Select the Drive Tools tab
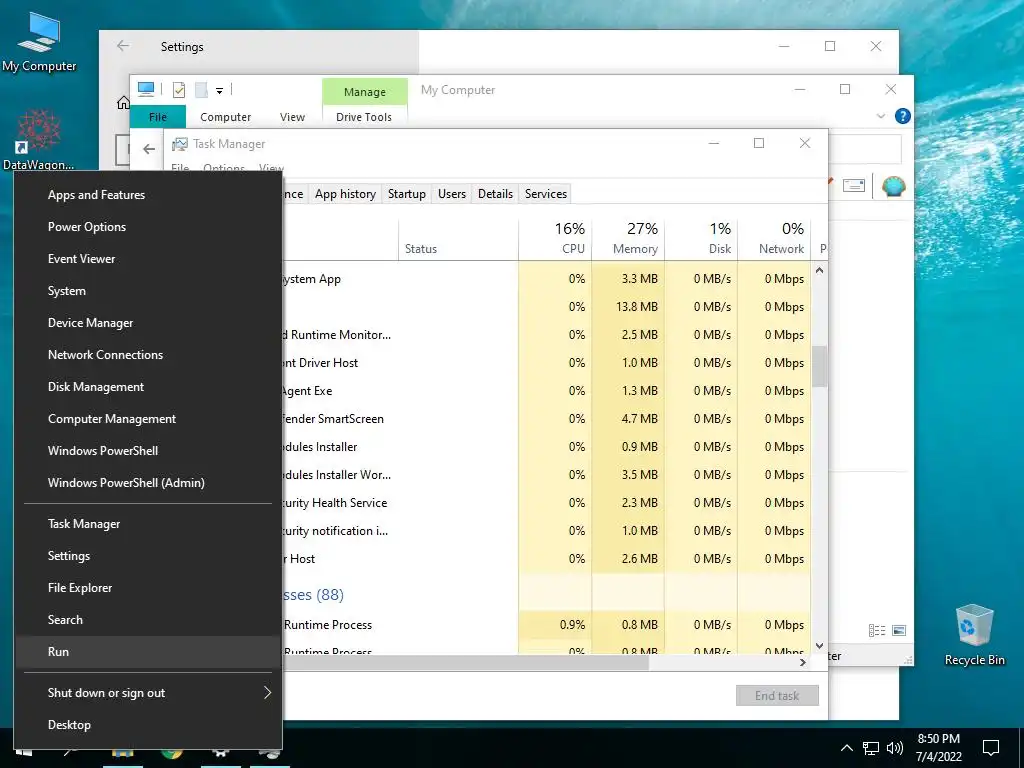1024x768 pixels. tap(364, 117)
